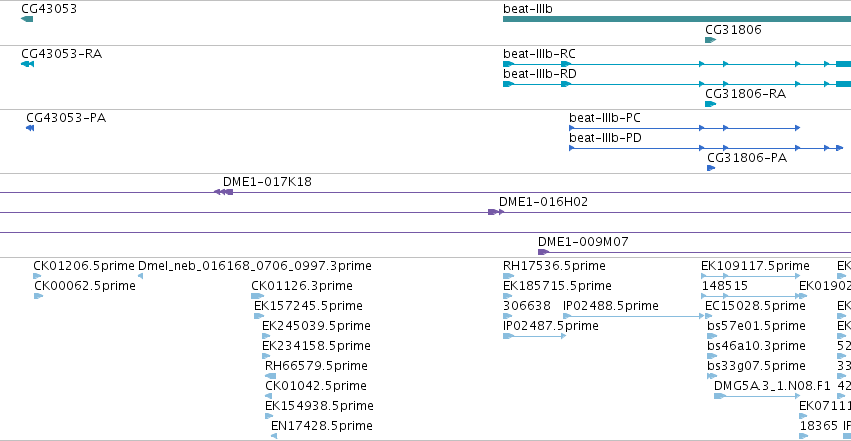Click the CG43053-RA transcript arrow
Screen dimensions: 851x441
pos(27,64)
